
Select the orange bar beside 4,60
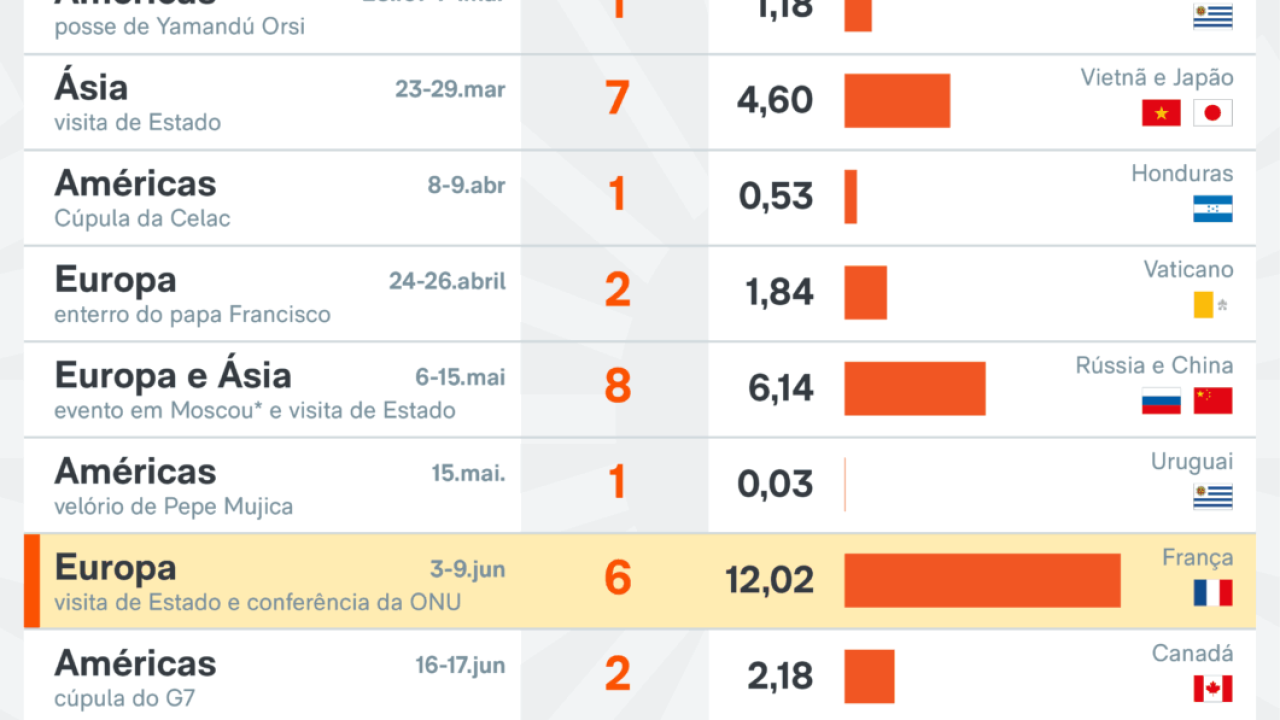(897, 100)
